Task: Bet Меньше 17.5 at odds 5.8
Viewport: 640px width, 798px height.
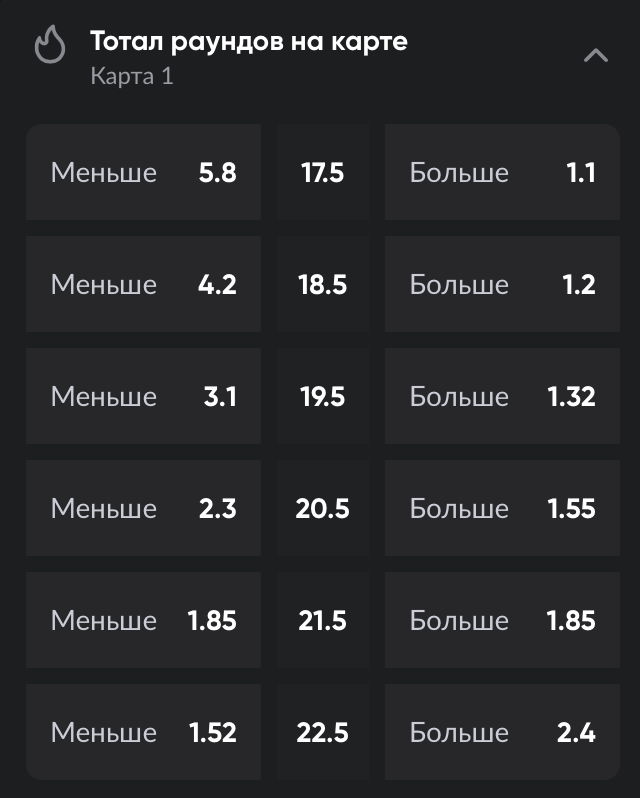Action: coord(143,173)
